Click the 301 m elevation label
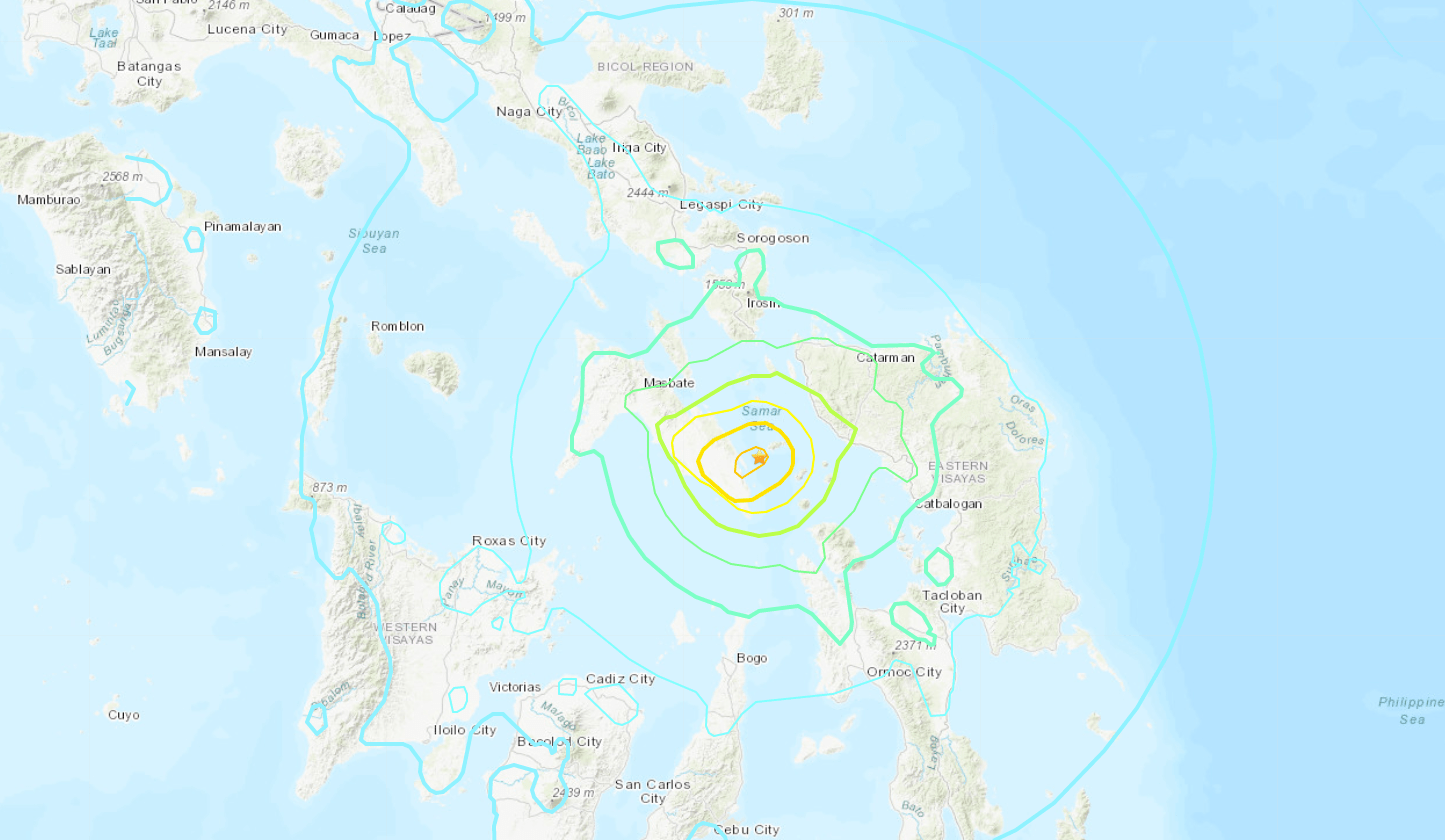1445x840 pixels. 796,13
